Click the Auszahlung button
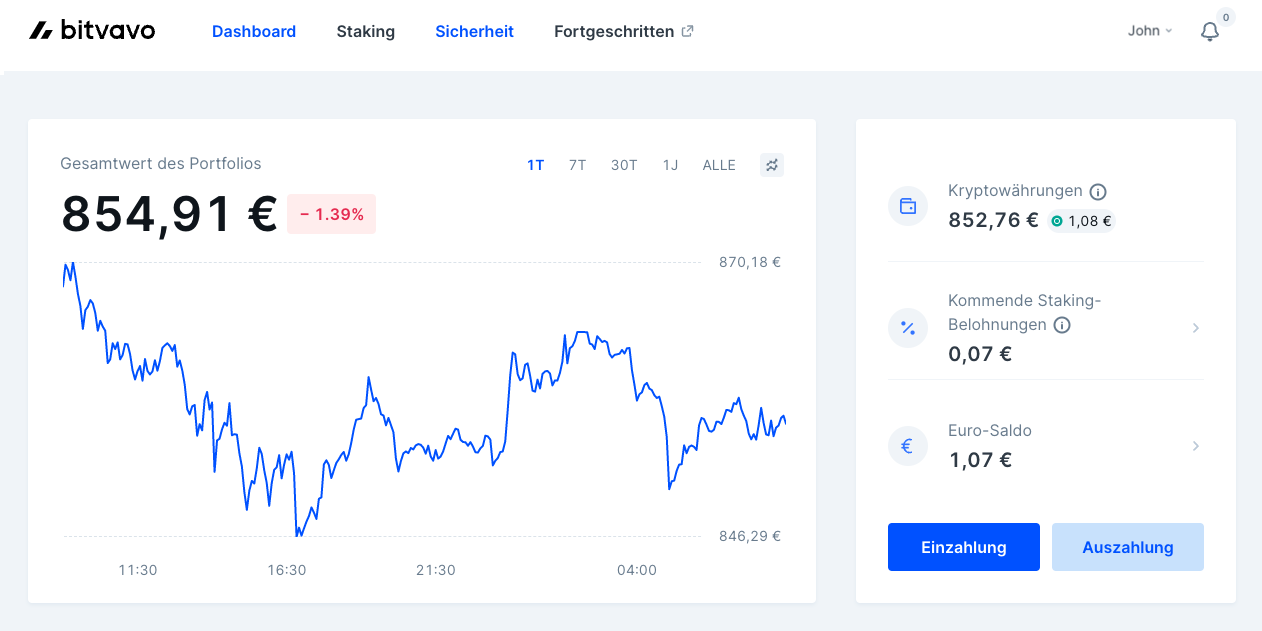Image resolution: width=1262 pixels, height=631 pixels. pyautogui.click(x=1128, y=547)
